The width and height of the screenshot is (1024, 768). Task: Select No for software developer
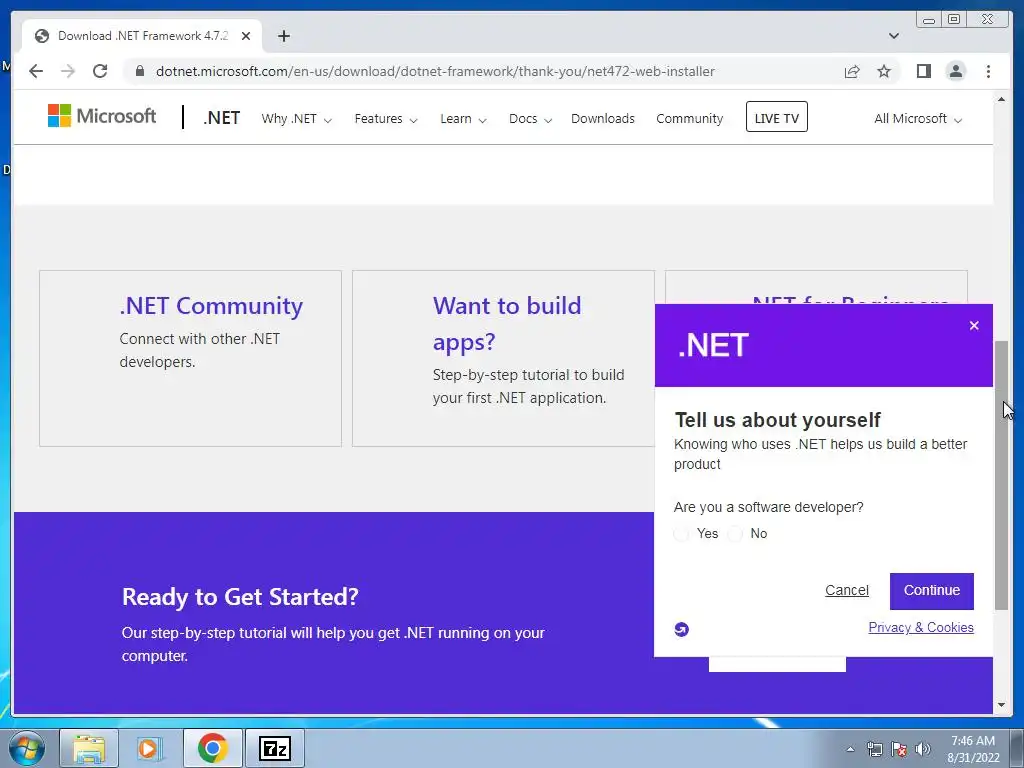[735, 534]
